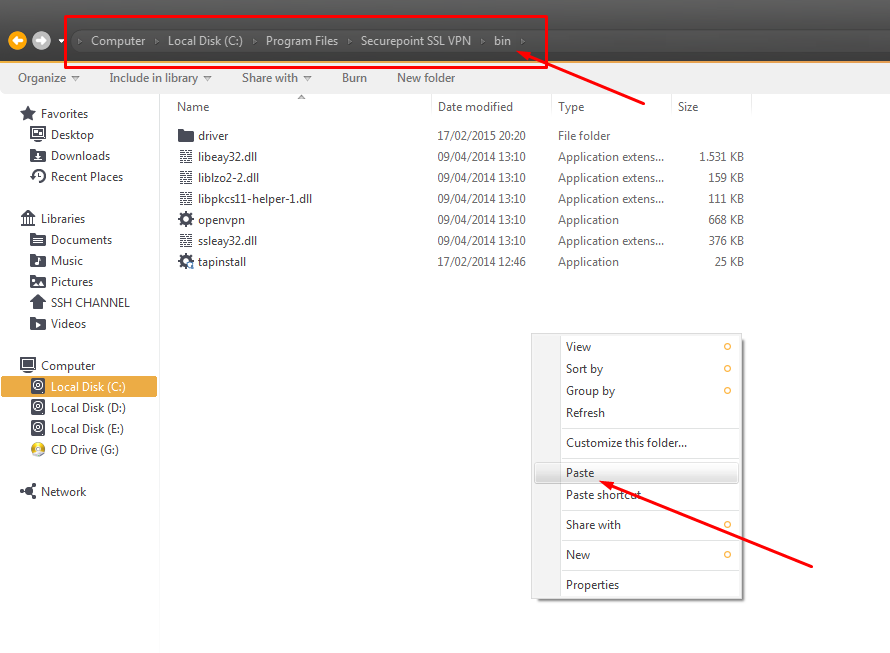Click the Downloads icon in sidebar

pos(38,156)
